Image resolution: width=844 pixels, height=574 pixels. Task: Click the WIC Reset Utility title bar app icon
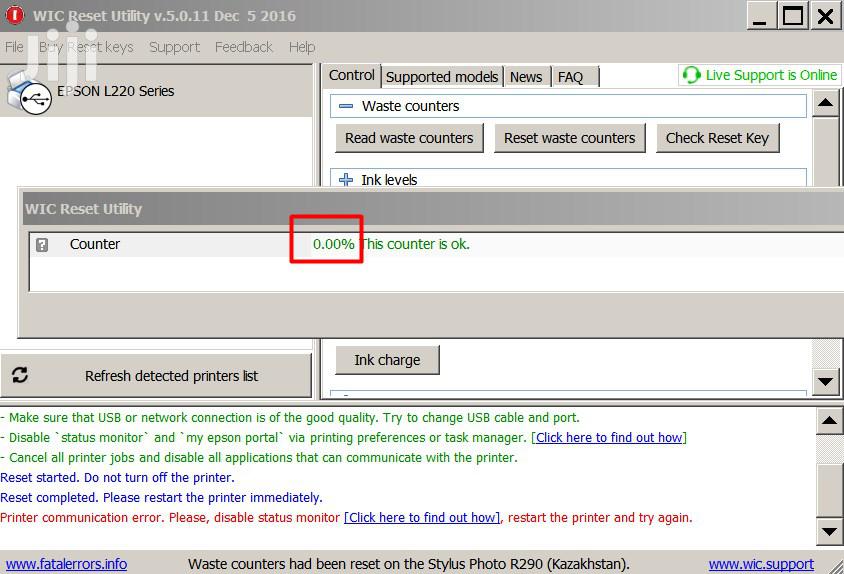pyautogui.click(x=15, y=15)
